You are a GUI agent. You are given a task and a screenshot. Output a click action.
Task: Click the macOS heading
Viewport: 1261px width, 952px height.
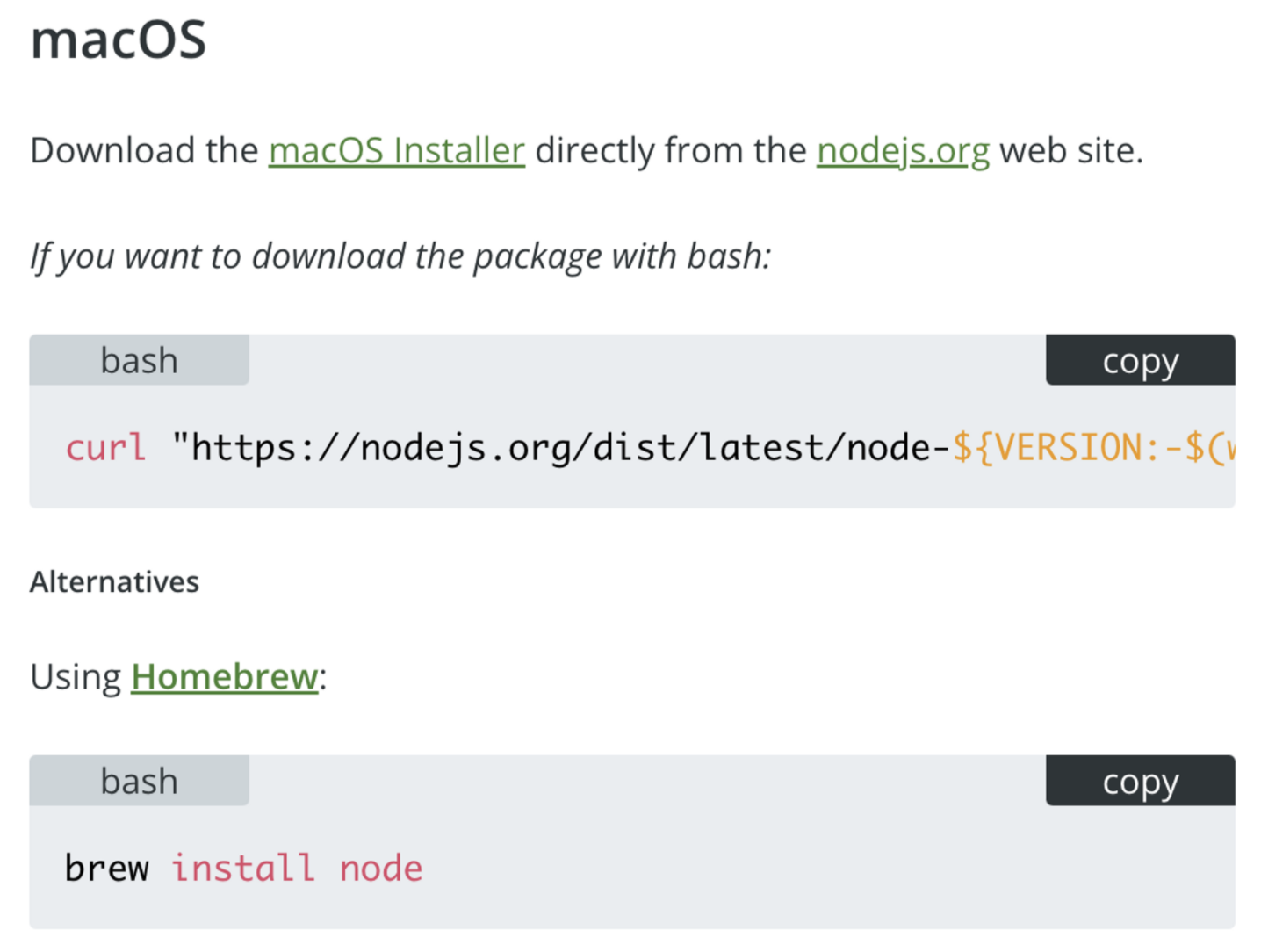[119, 40]
